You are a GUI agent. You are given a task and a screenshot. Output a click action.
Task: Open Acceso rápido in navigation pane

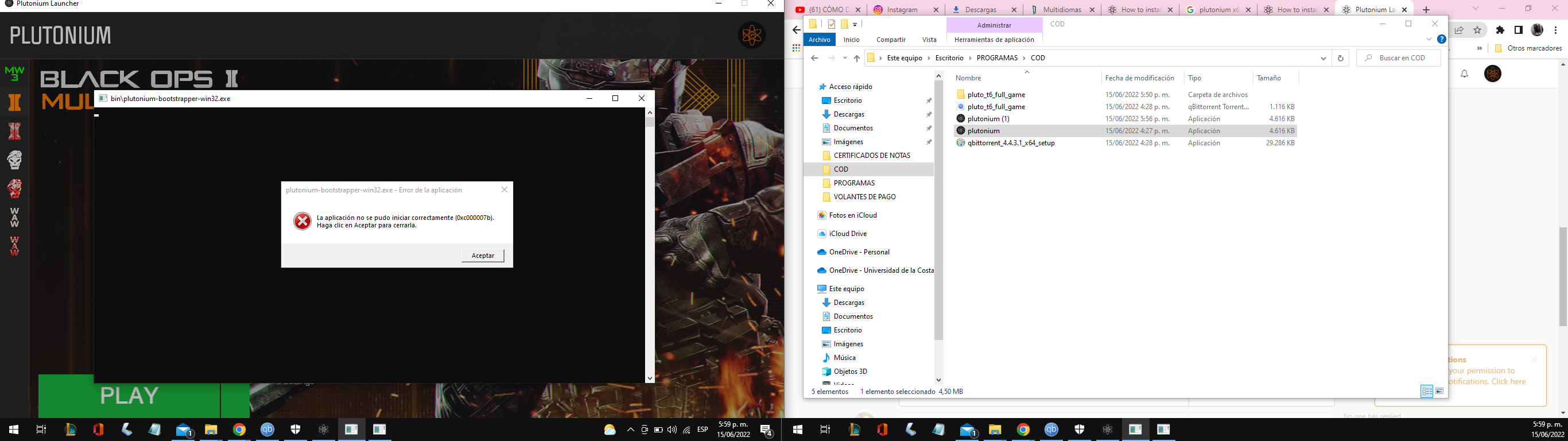coord(850,87)
